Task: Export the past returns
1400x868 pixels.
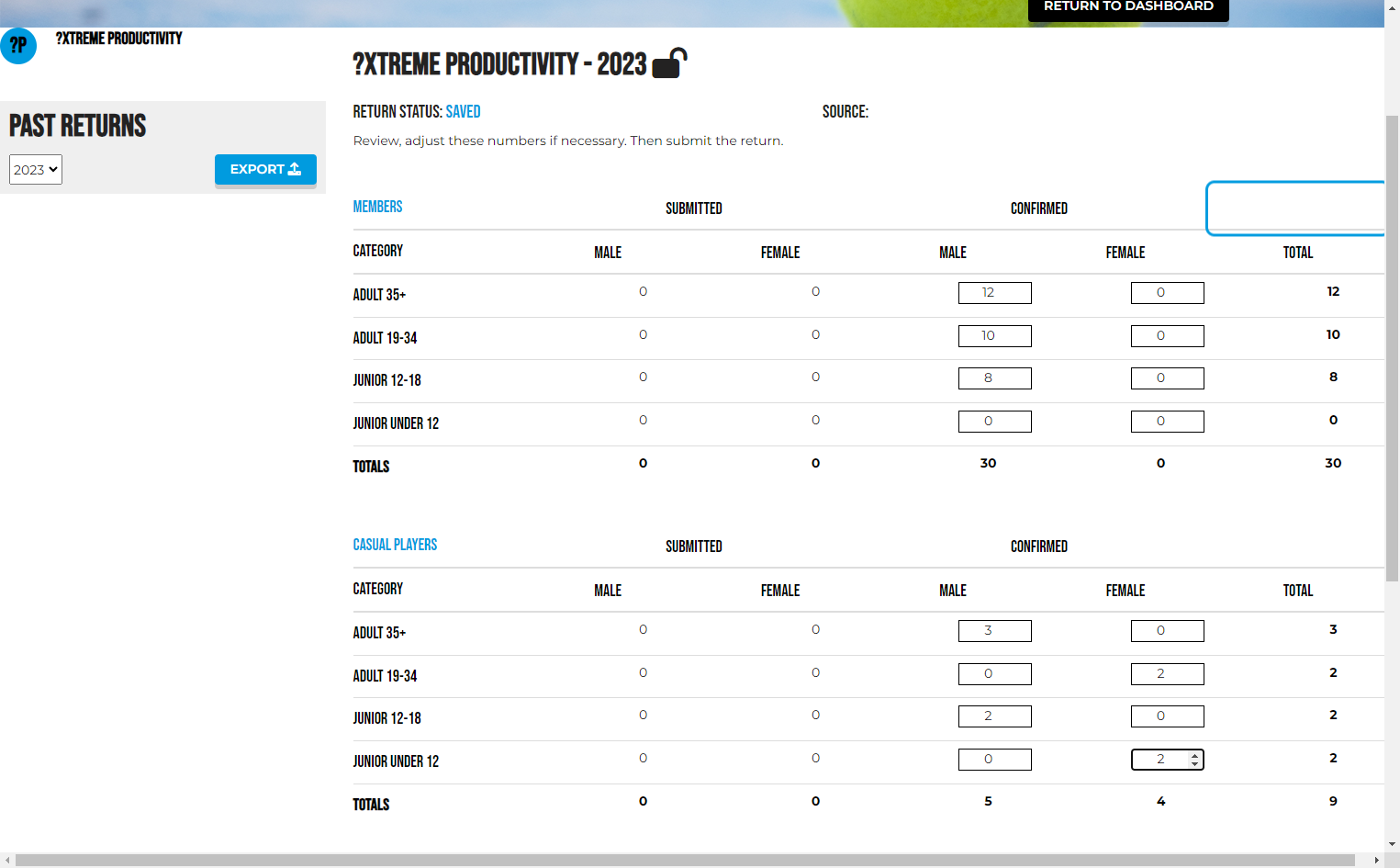Action: tap(265, 169)
